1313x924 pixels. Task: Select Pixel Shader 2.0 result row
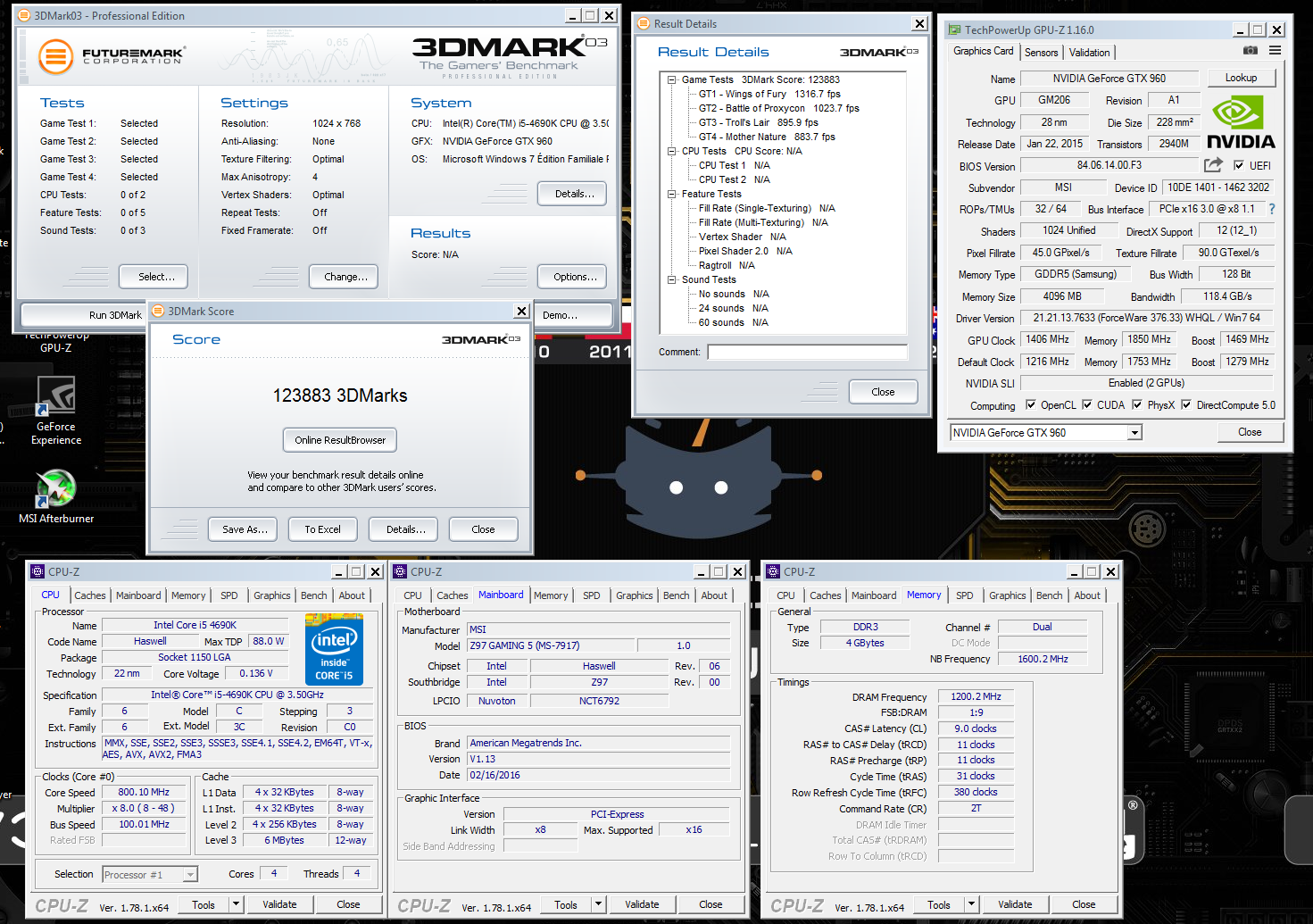pos(745,251)
